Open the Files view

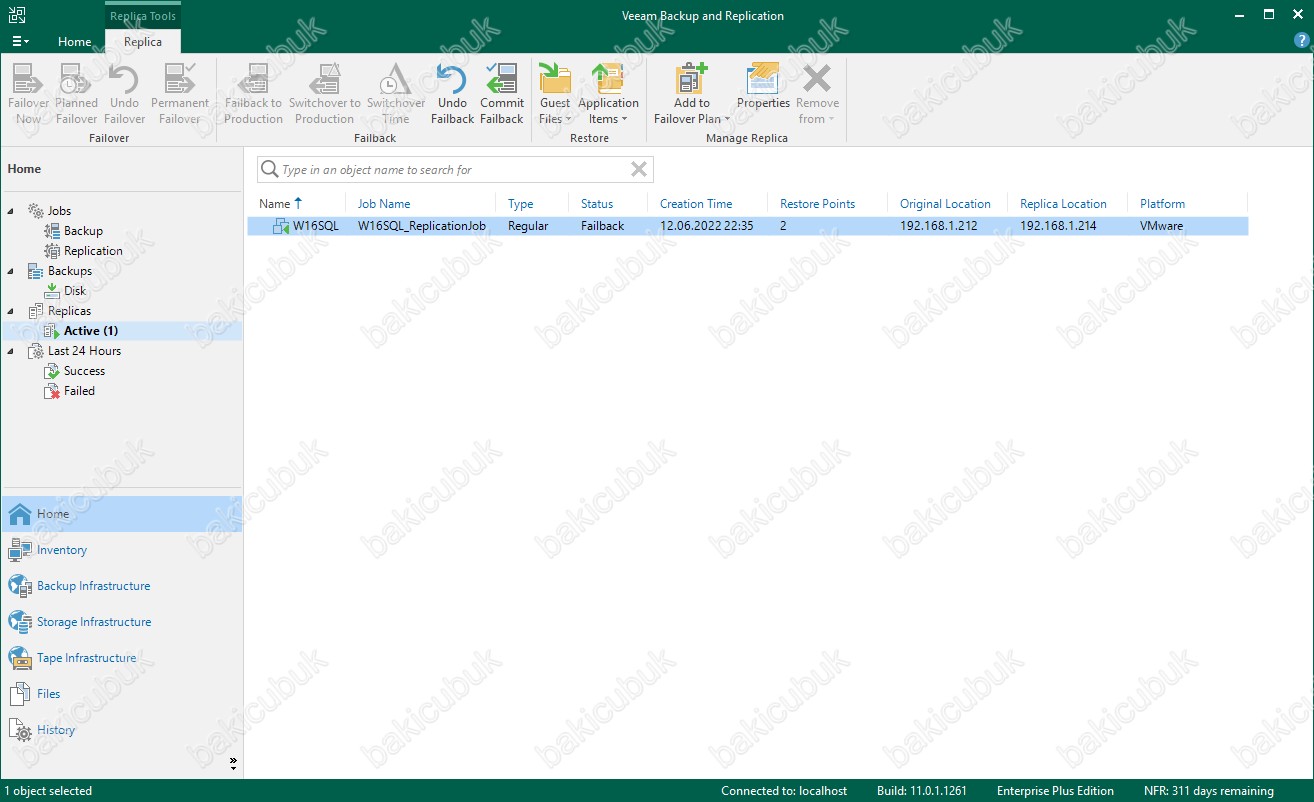(121, 694)
